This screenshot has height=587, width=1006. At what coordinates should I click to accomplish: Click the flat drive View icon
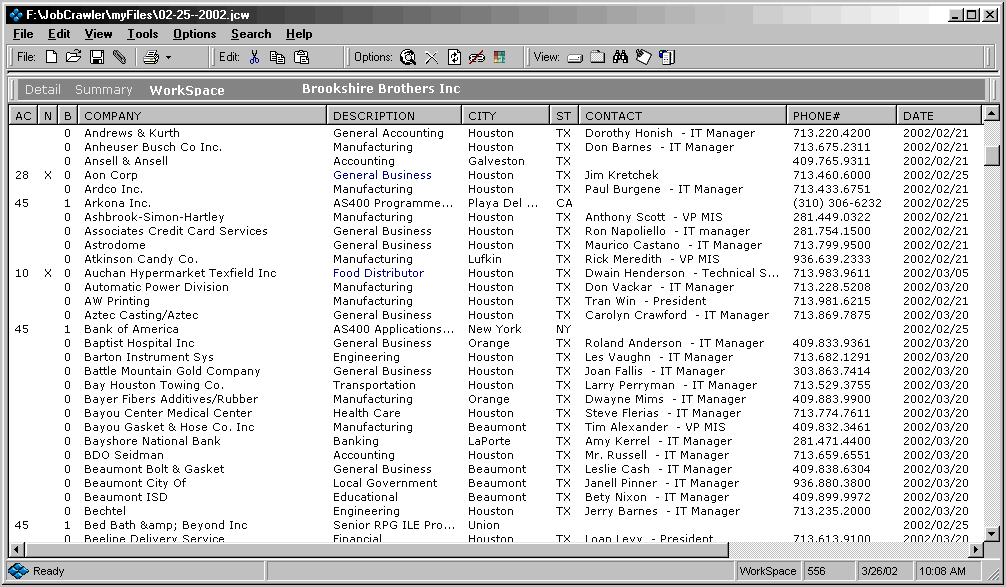(x=575, y=58)
